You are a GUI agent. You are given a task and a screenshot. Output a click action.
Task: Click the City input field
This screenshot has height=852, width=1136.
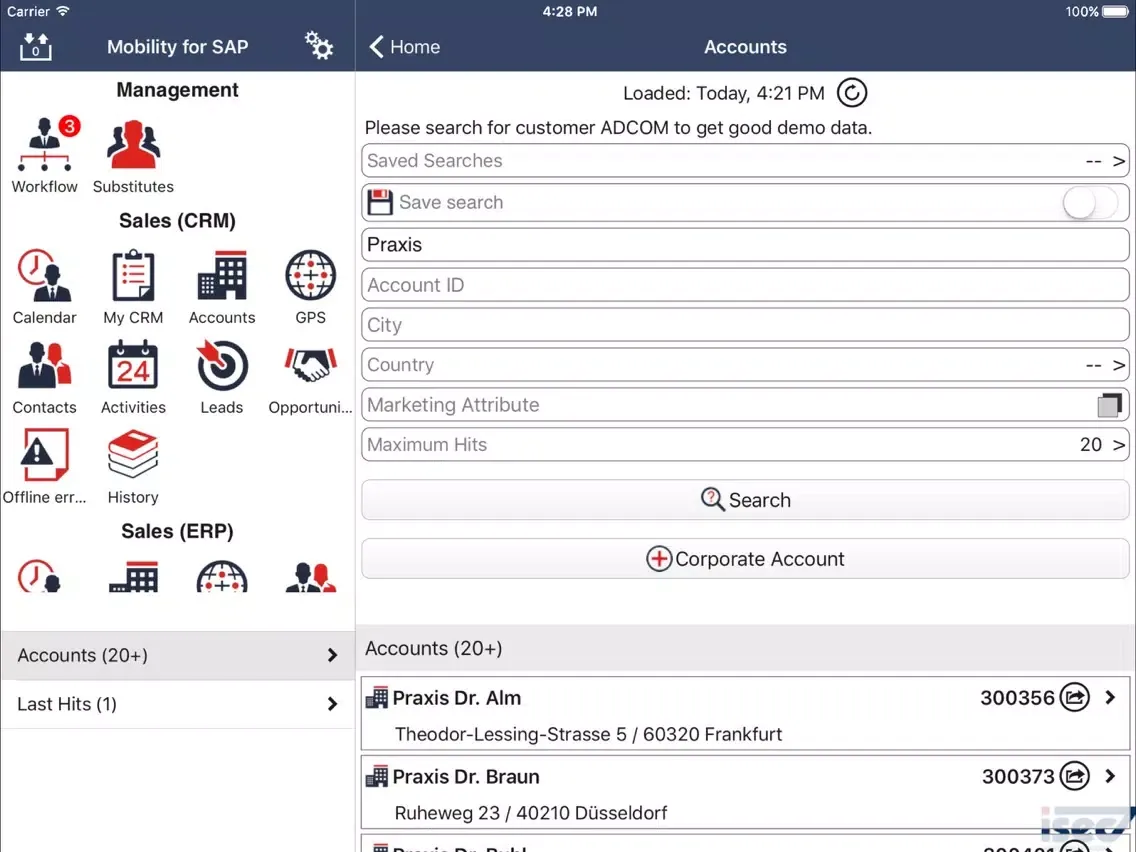(745, 325)
